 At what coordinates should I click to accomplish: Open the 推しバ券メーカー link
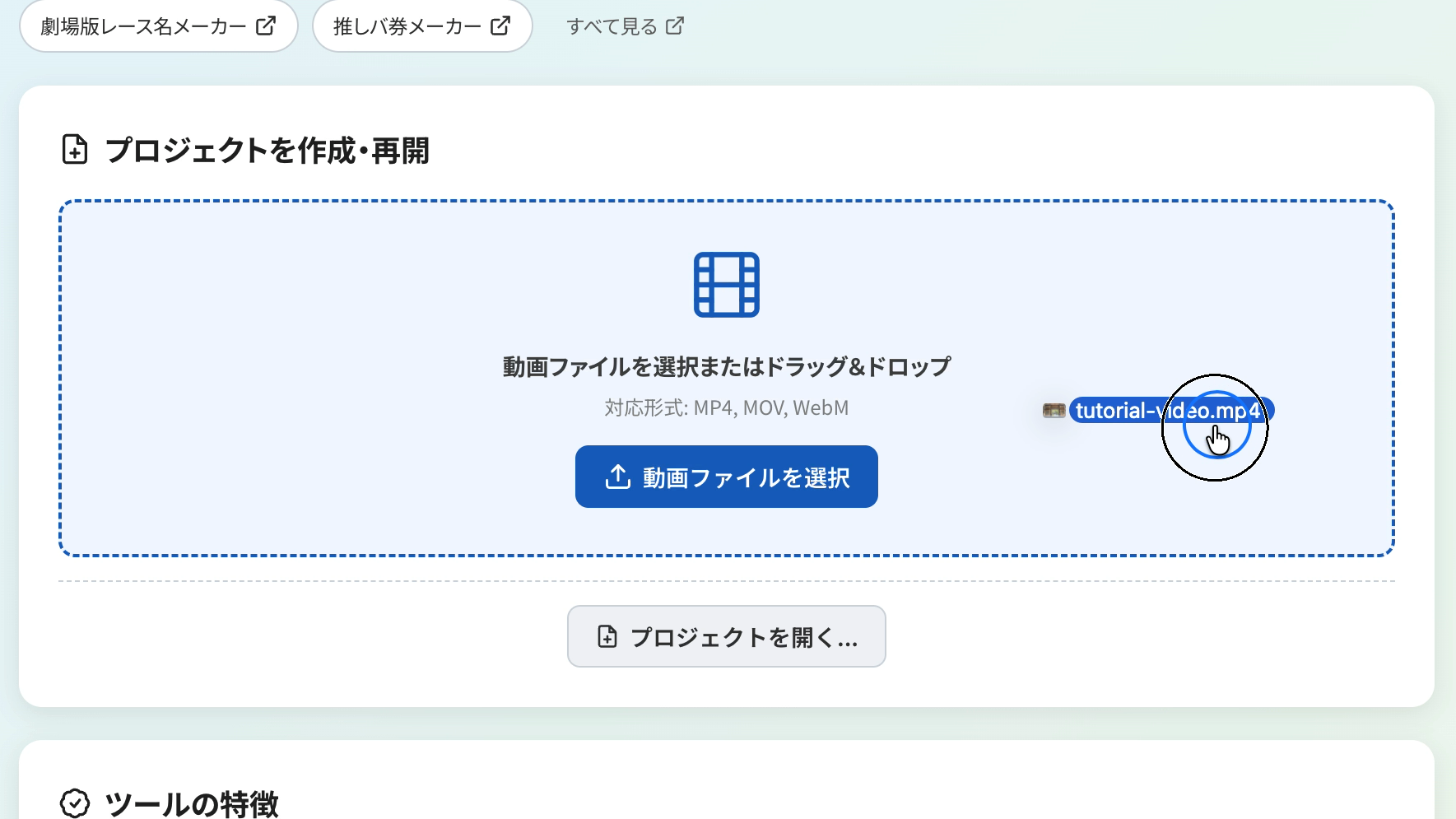click(422, 26)
